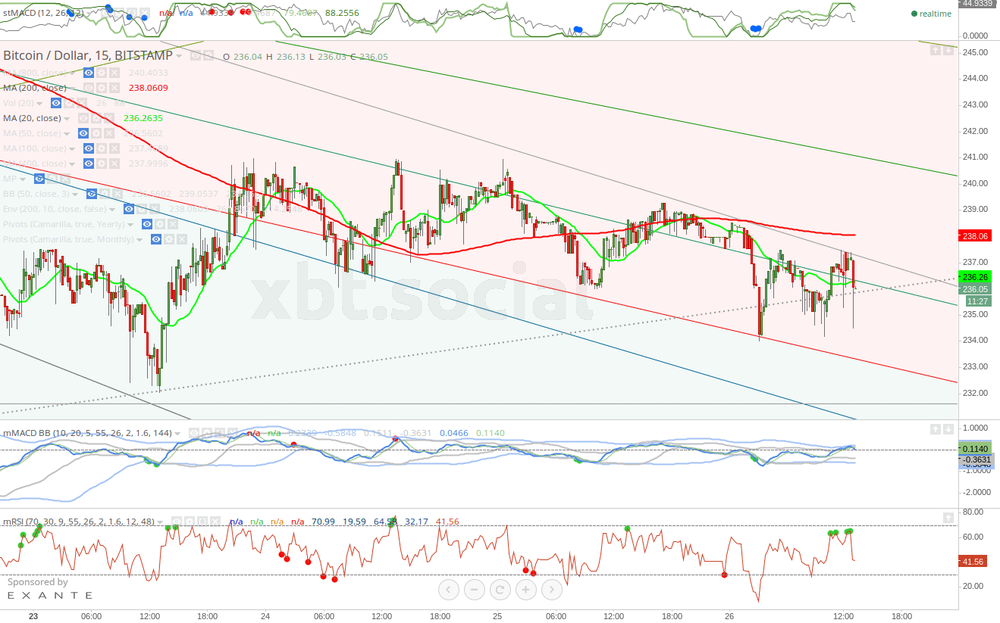
Task: Open the mMACD BB indicator dropdown arrow
Action: coord(179,433)
